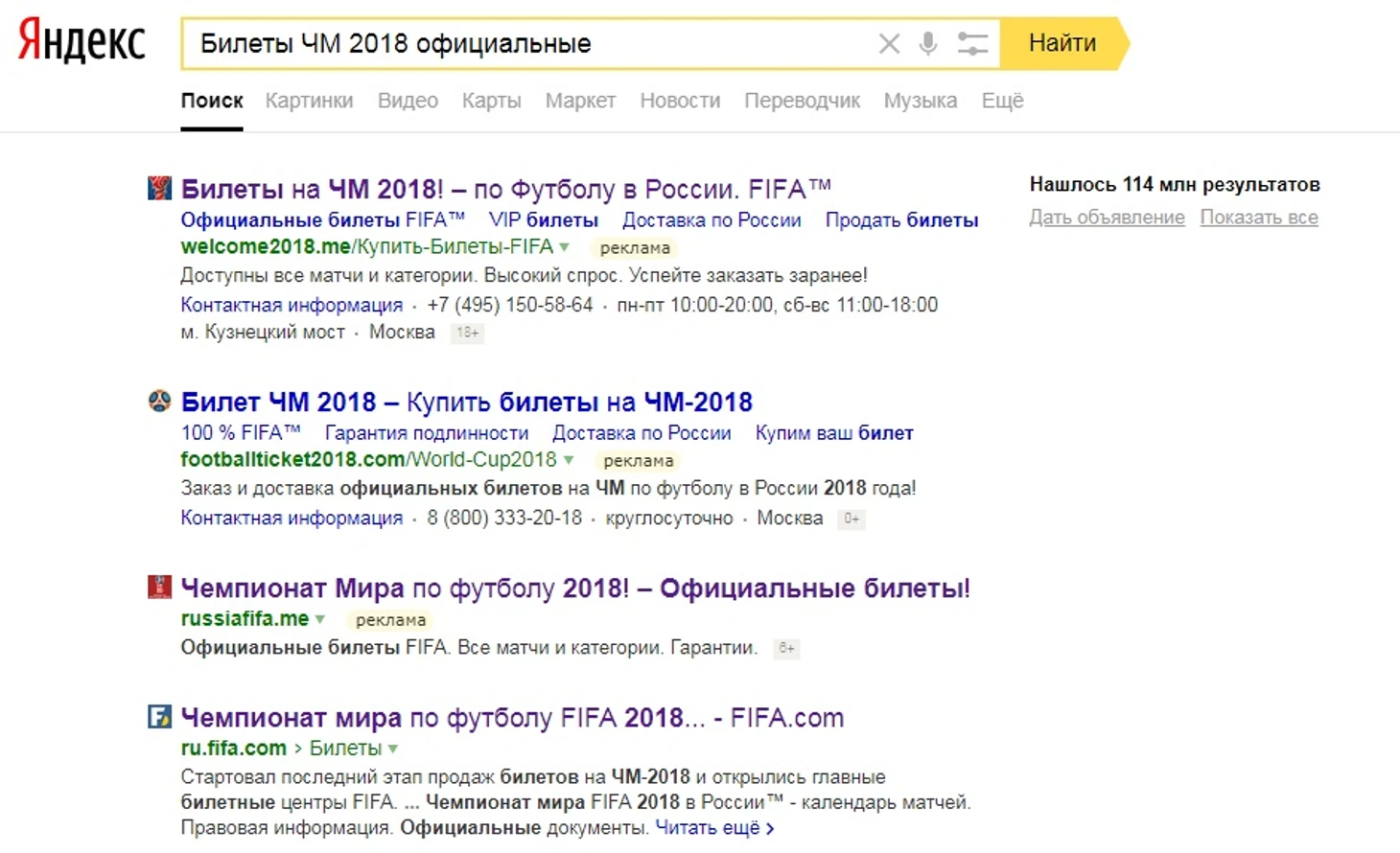This screenshot has height=853, width=1400.
Task: Open the Билеты breadcrumb of ru.fifa.com
Action: (x=345, y=748)
